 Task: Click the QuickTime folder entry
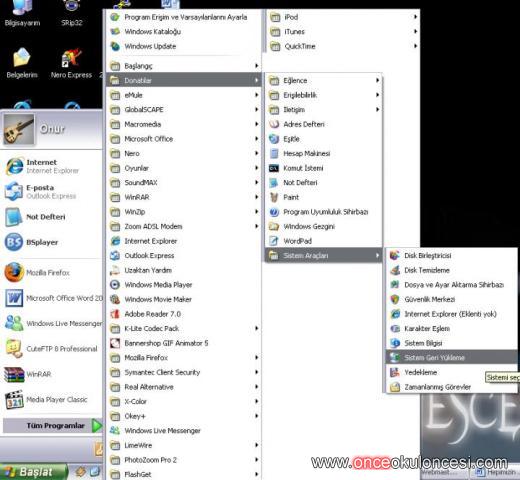tap(343, 46)
